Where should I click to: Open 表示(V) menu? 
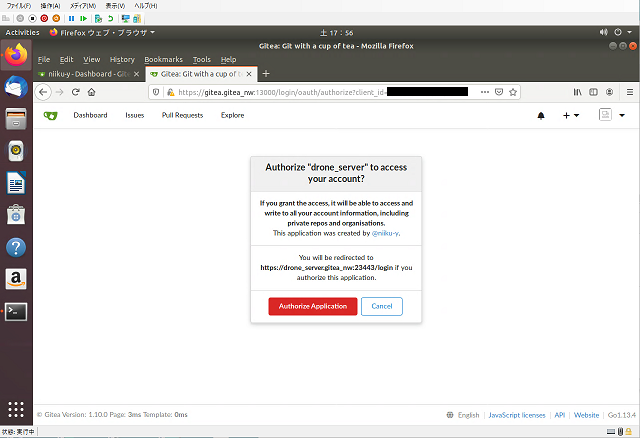[x=115, y=6]
